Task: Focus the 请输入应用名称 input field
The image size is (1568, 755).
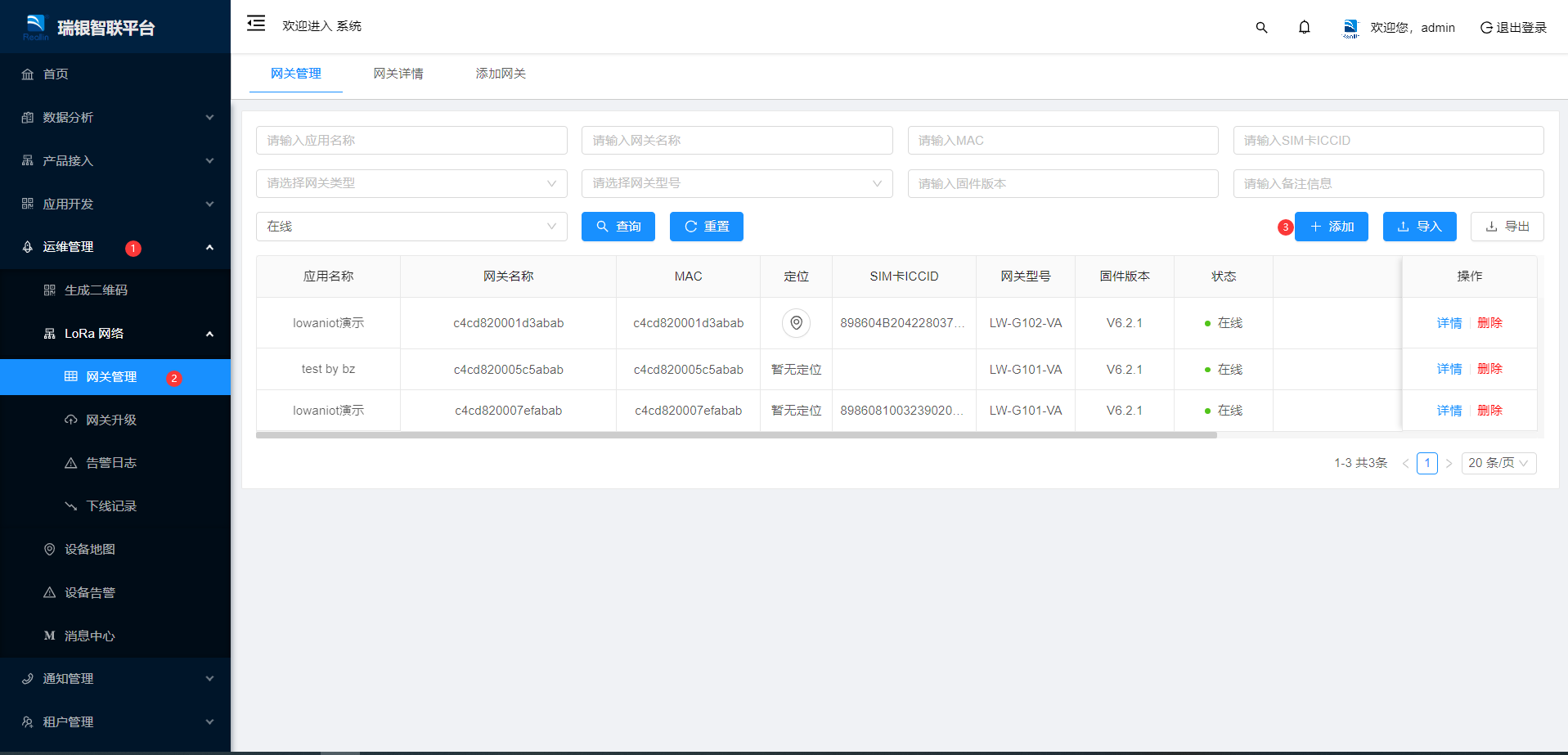Action: coord(411,141)
